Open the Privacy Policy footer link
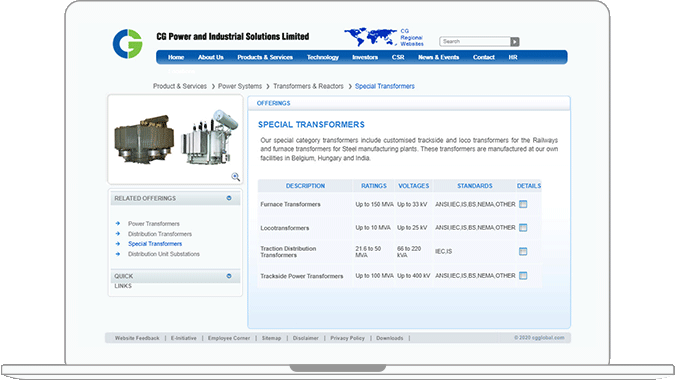Viewport: 675px width, 380px height. coord(347,338)
